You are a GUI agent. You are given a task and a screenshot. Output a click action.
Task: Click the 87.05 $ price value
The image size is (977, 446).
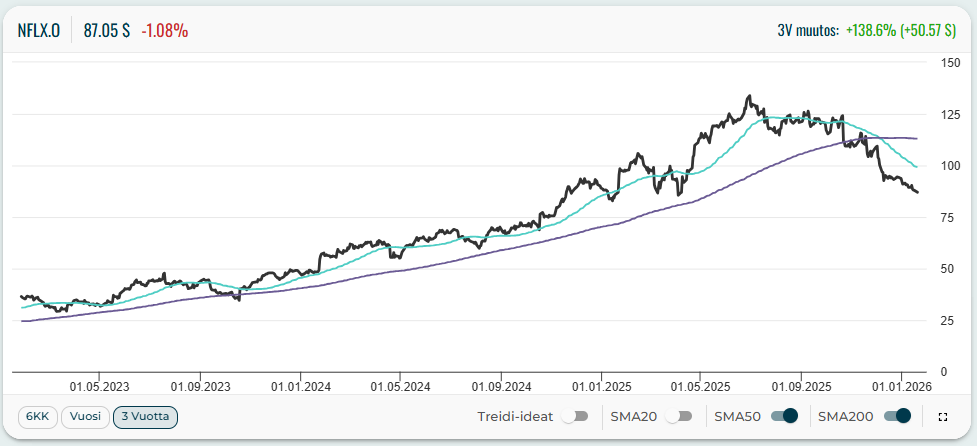pyautogui.click(x=107, y=30)
